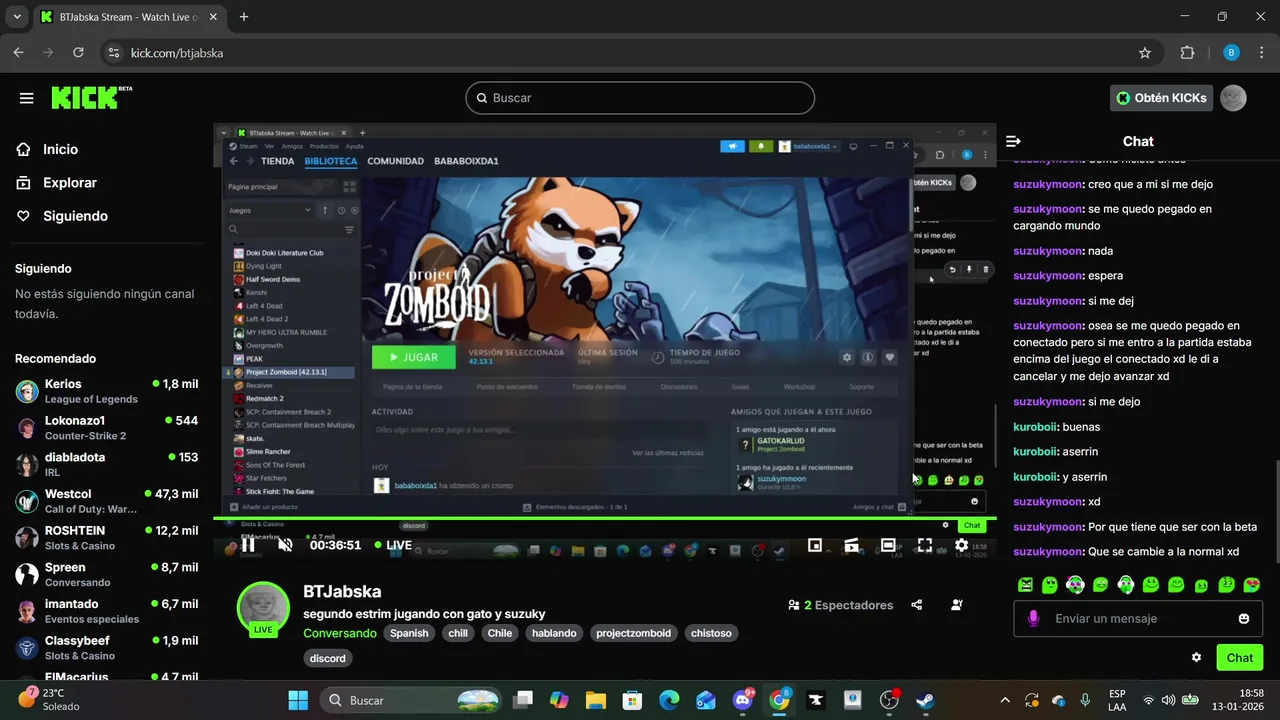Select the Chile tag
Image resolution: width=1280 pixels, height=720 pixels.
[x=500, y=633]
